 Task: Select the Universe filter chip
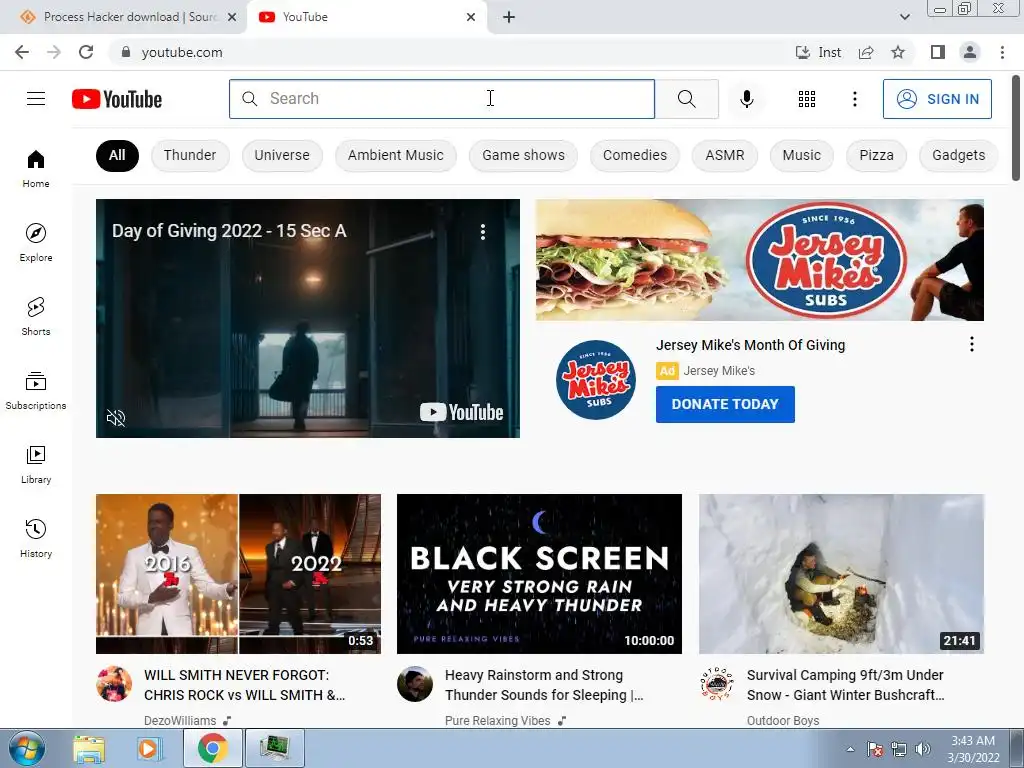click(x=282, y=155)
